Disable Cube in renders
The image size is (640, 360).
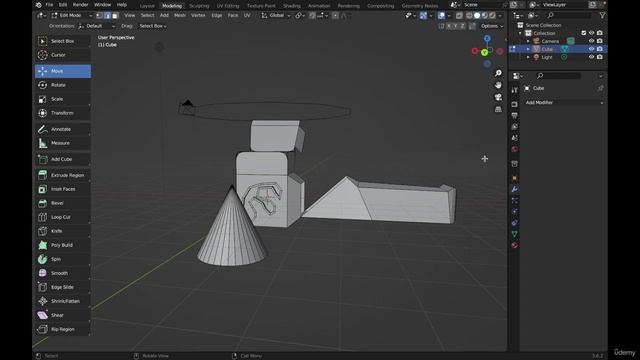coord(599,49)
